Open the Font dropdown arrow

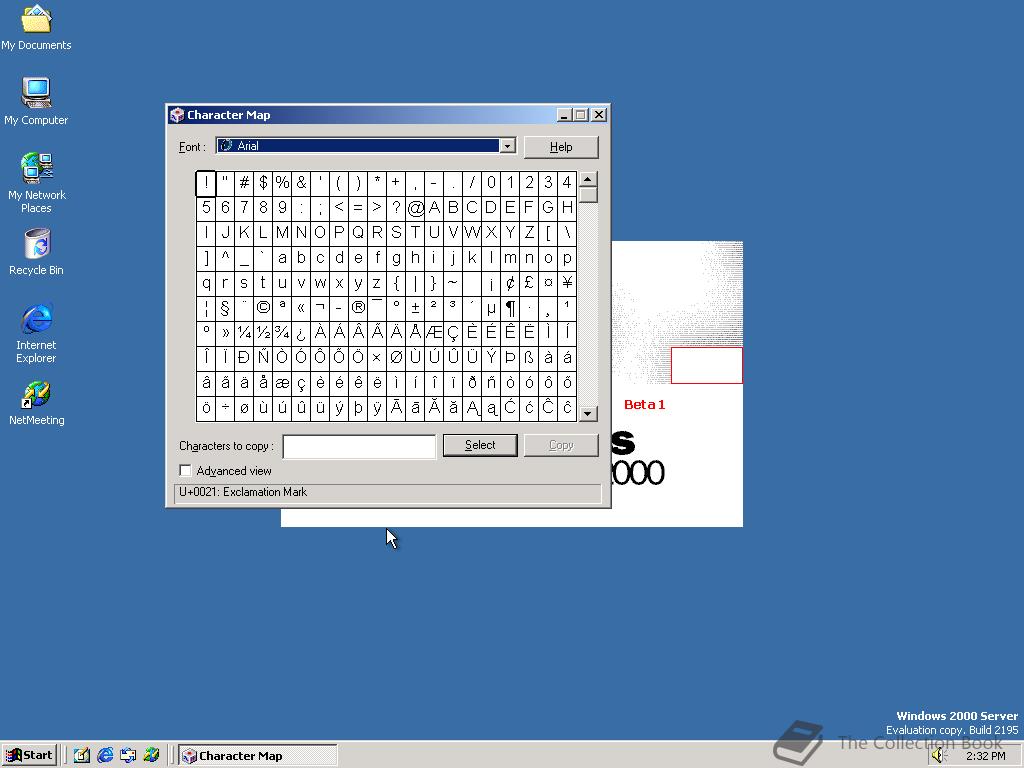tap(507, 146)
